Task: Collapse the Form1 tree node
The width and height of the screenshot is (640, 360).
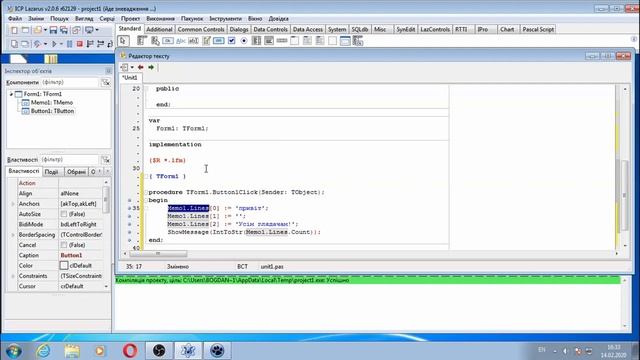Action: pyautogui.click(x=11, y=94)
